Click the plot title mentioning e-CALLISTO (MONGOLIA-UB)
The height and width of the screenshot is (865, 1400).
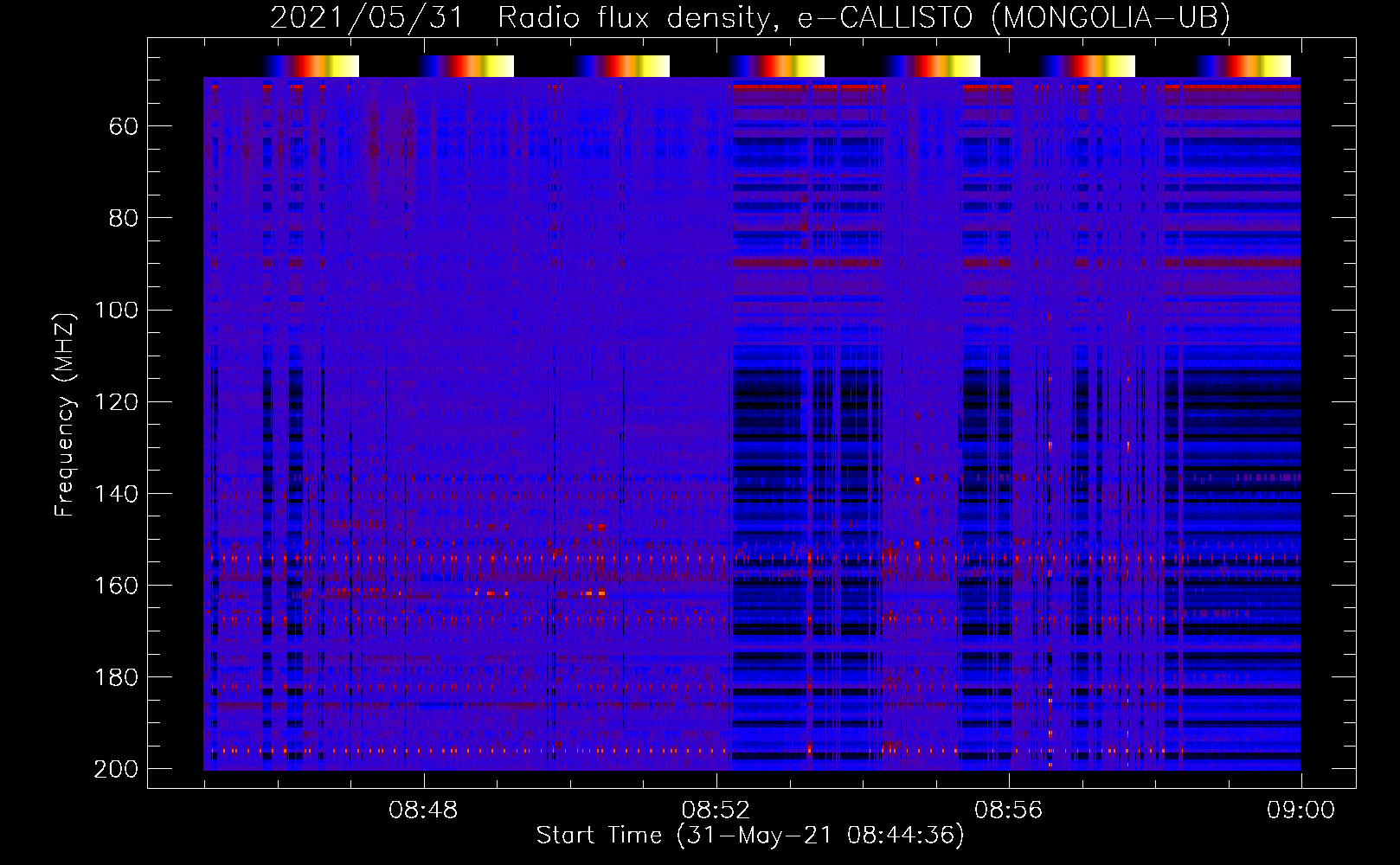click(750, 18)
